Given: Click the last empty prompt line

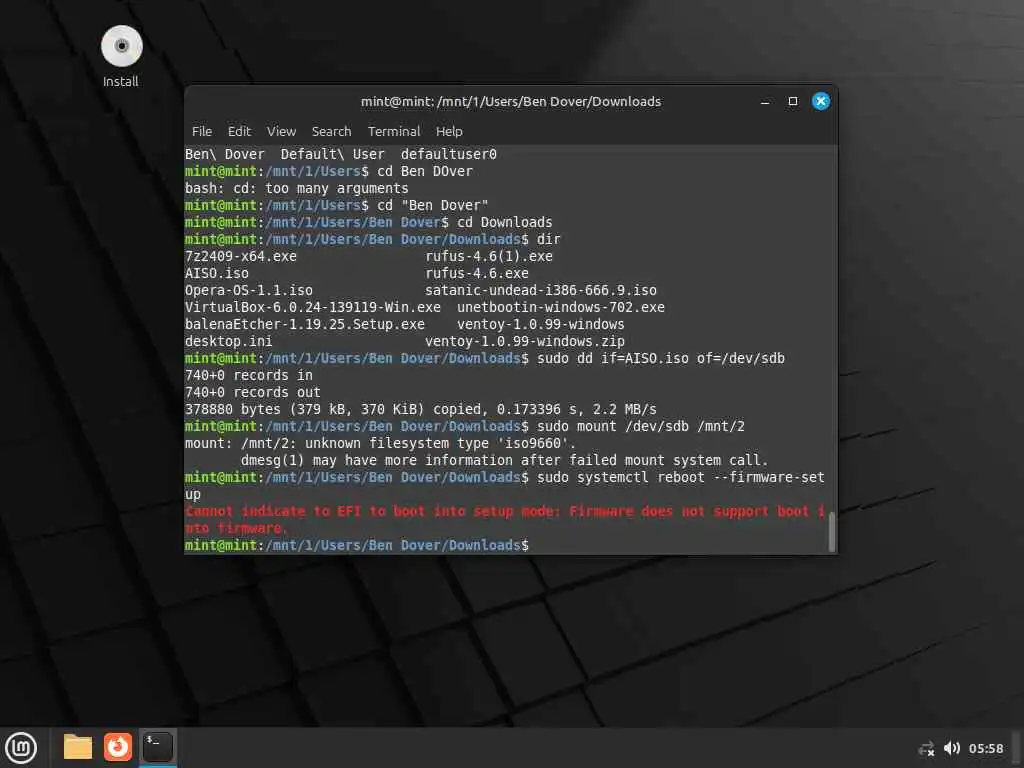Looking at the screenshot, I should pyautogui.click(x=357, y=545).
